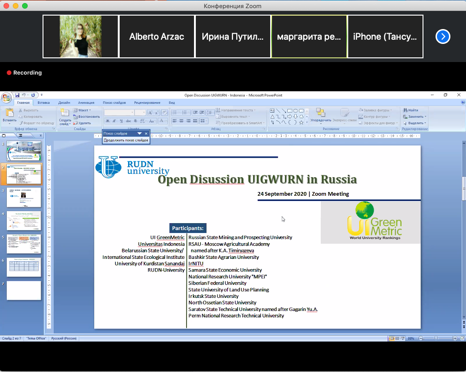The height and width of the screenshot is (372, 466).
Task: Open the Показ слайдов ribbon tab
Action: [114, 103]
